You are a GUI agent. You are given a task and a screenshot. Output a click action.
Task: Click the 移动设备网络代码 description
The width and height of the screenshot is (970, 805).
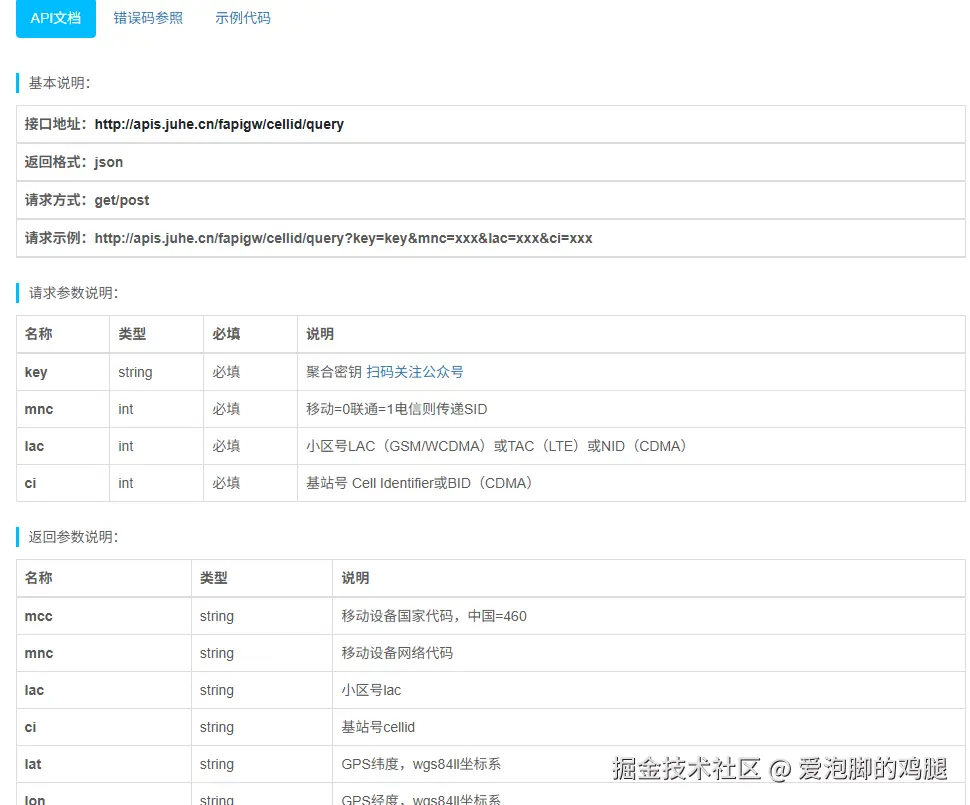(x=397, y=653)
